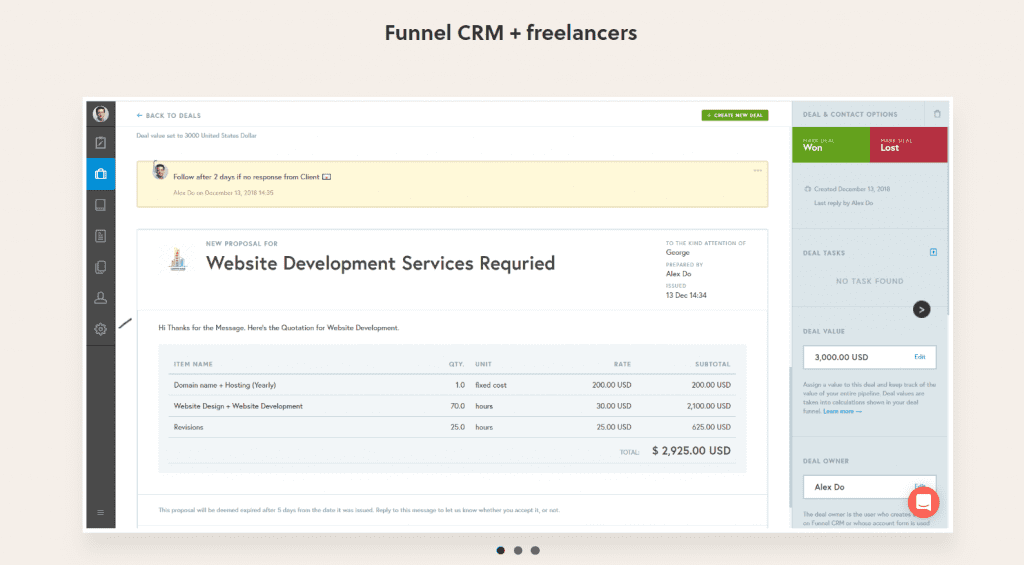Click the subtotal 2,100.00 USD

pos(709,406)
